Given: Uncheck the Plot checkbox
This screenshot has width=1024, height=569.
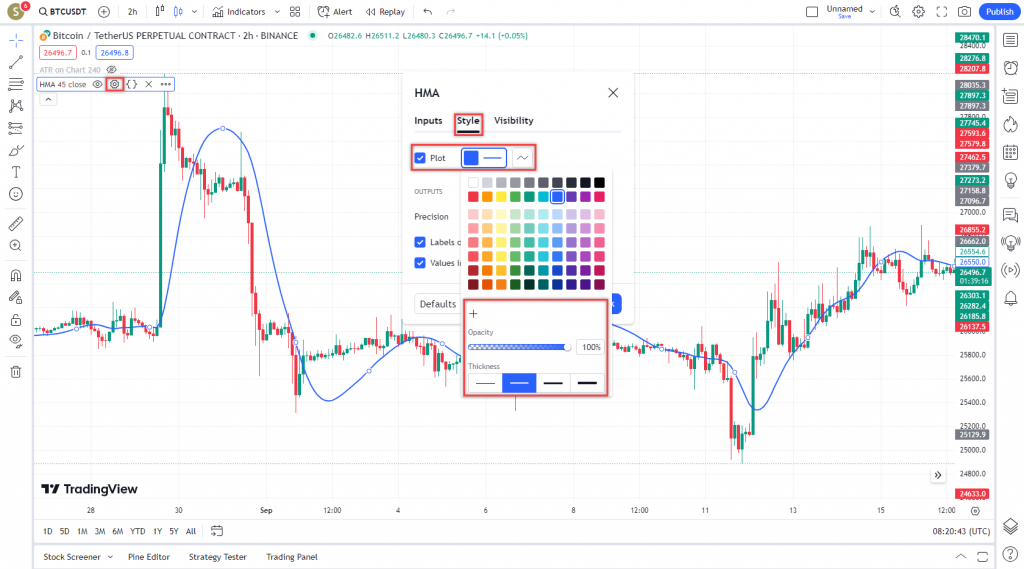Looking at the screenshot, I should (x=420, y=158).
